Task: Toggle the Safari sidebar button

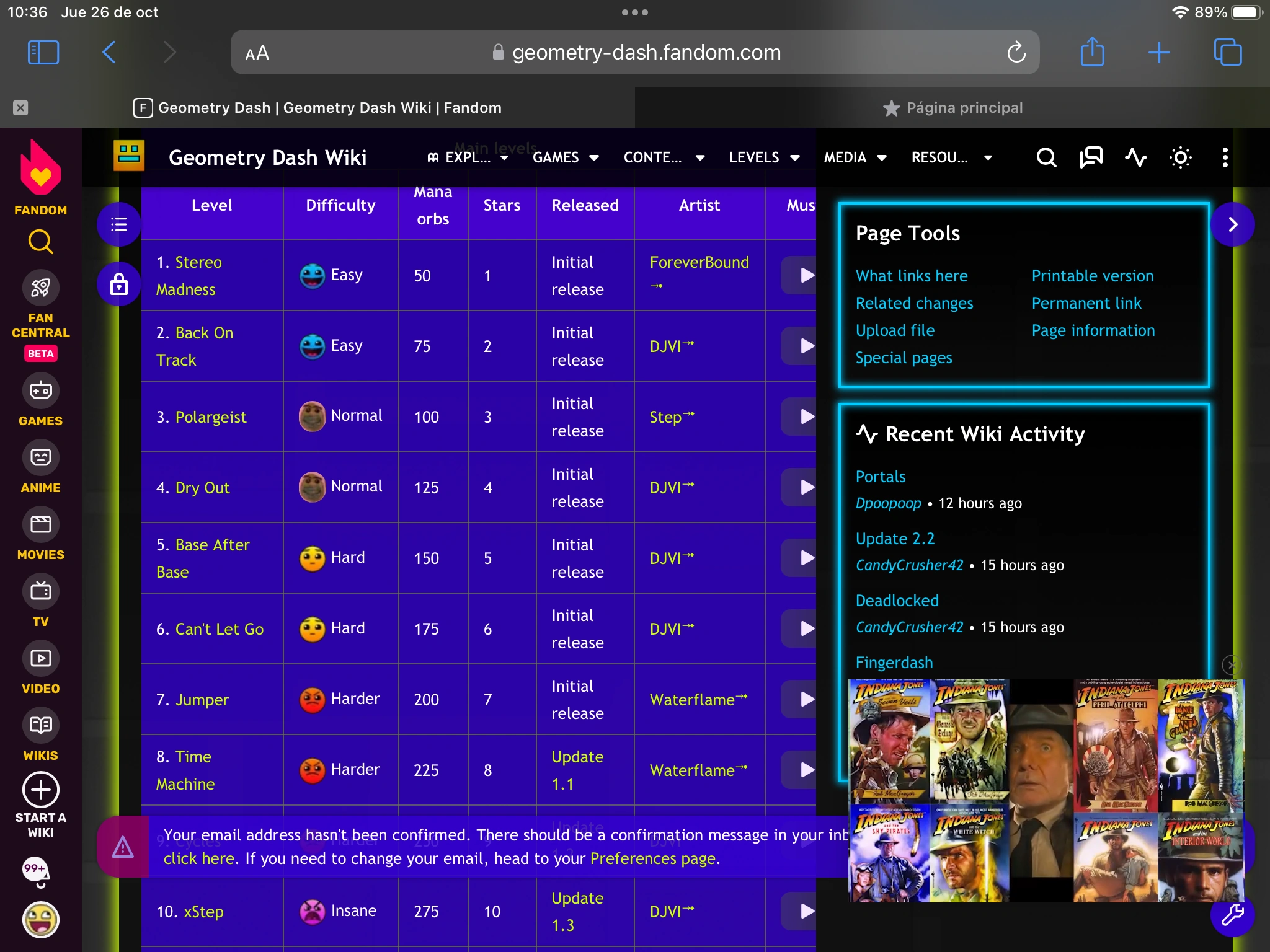Action: [43, 53]
